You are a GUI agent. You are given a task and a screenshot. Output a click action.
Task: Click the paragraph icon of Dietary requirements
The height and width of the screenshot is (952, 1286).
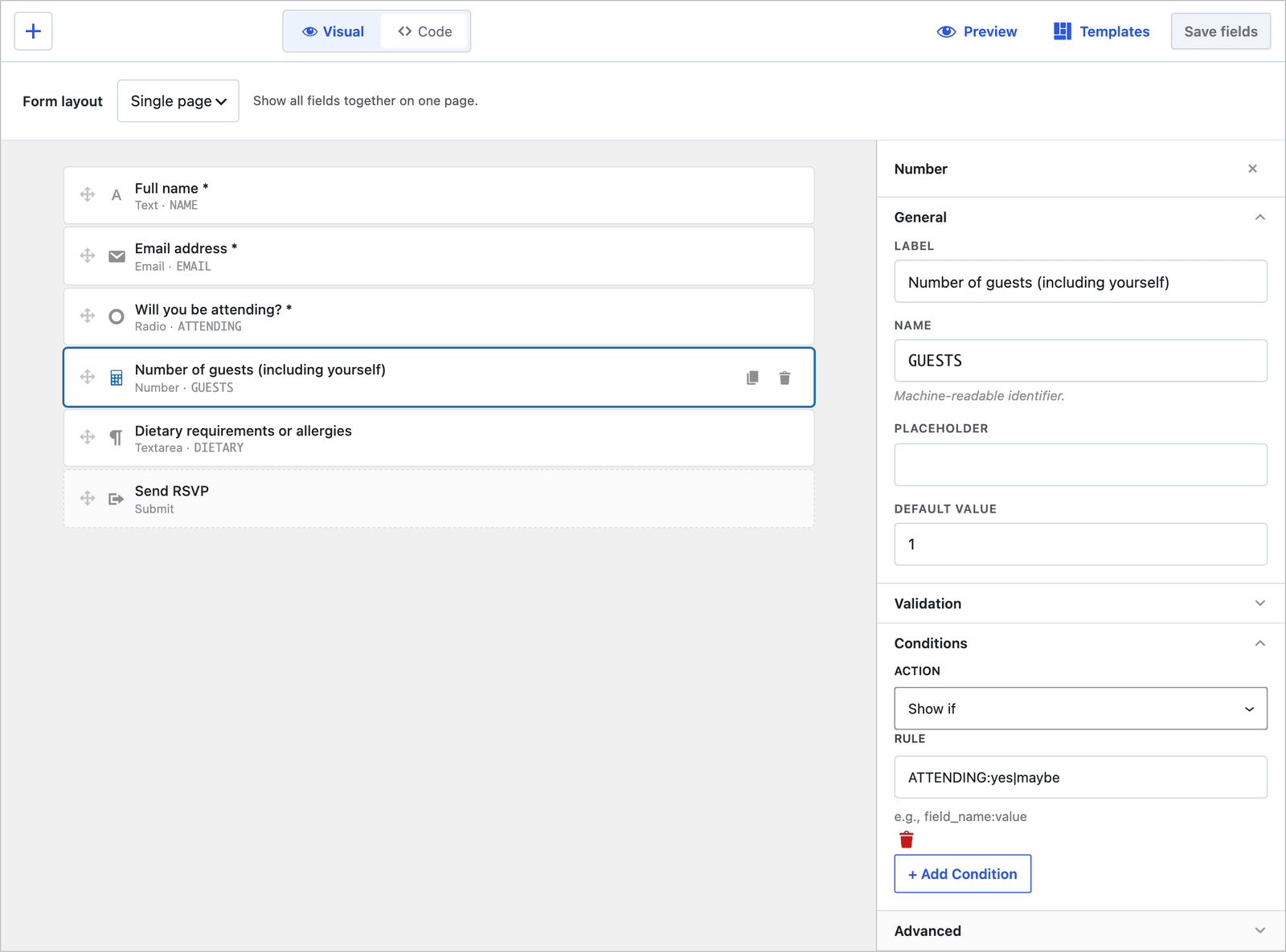117,438
